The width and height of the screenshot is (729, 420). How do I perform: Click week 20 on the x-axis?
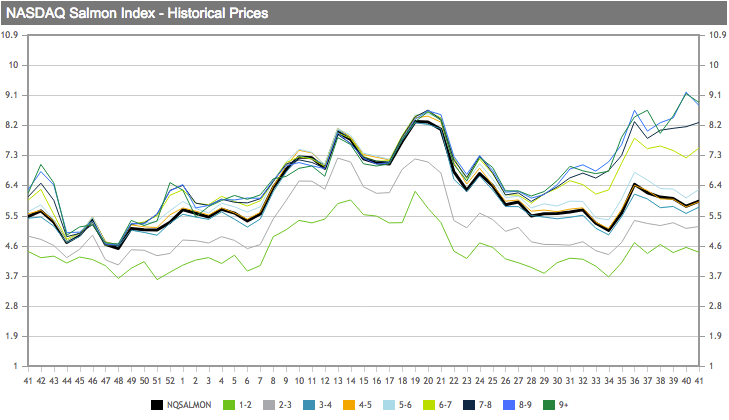428,381
